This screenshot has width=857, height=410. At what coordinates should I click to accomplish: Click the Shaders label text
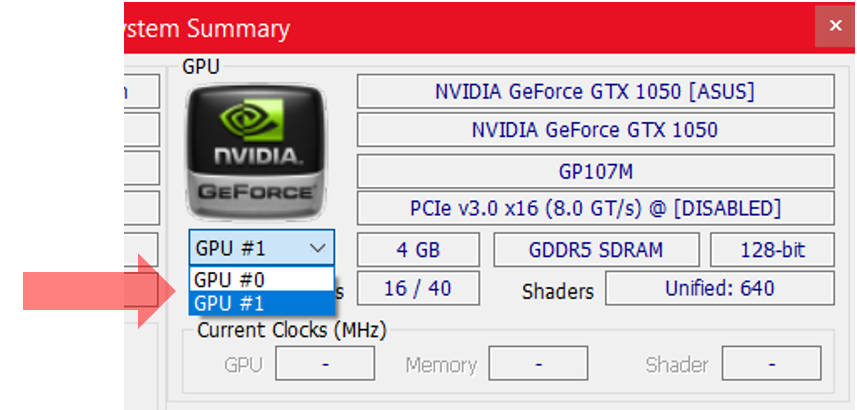(558, 292)
